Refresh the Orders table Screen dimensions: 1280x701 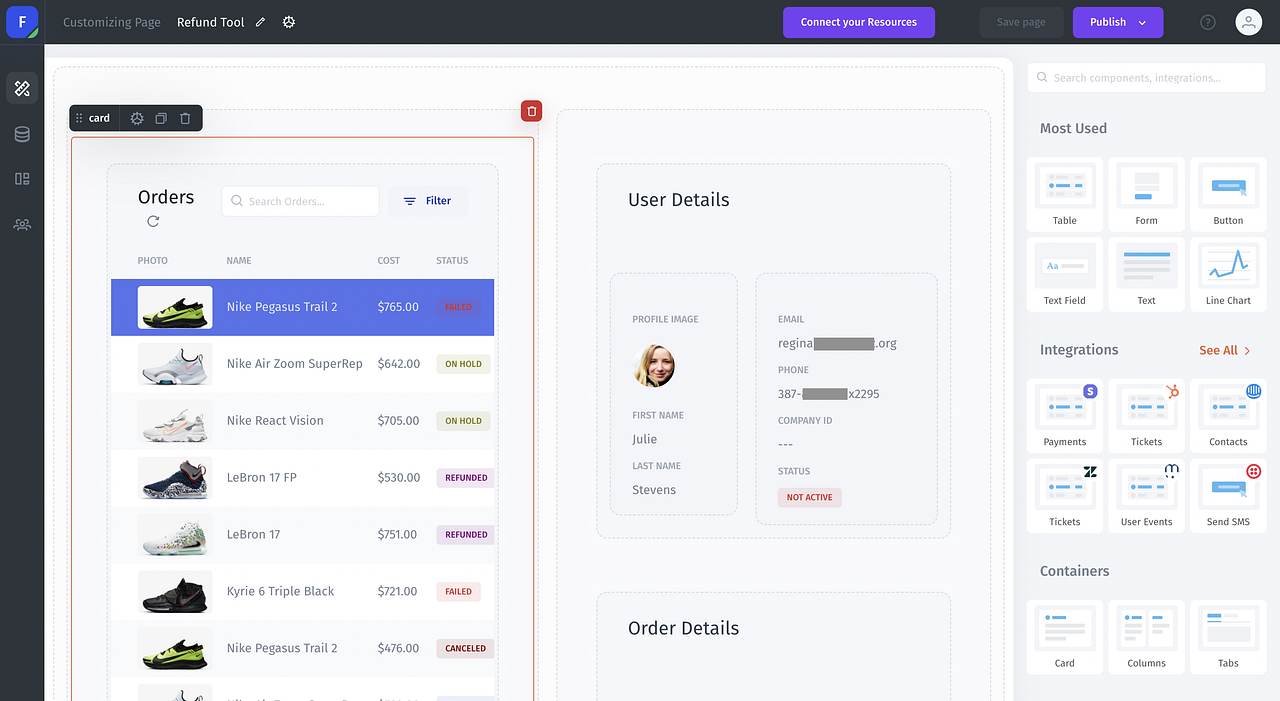152,222
